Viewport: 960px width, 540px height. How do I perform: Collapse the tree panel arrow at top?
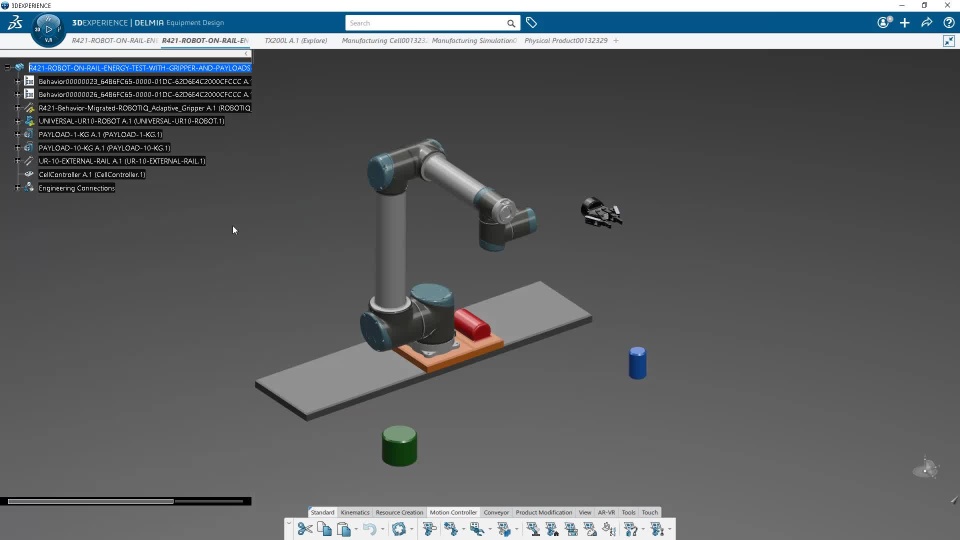pos(247,54)
